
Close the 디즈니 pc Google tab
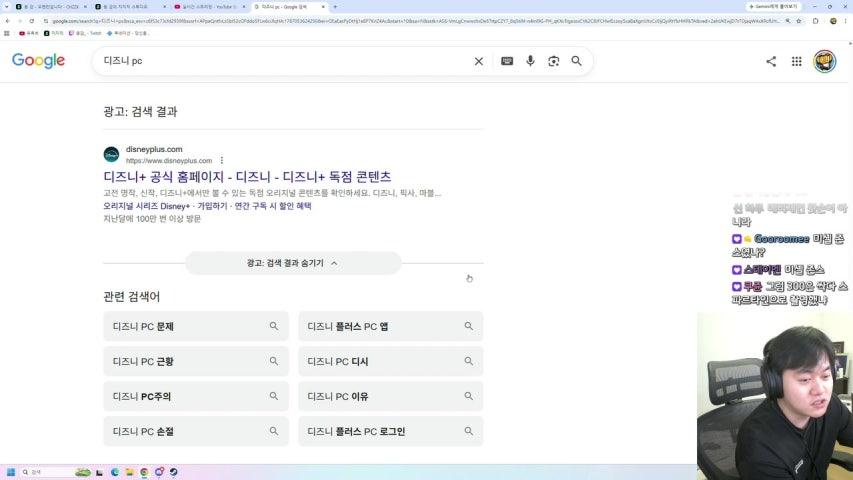323,7
